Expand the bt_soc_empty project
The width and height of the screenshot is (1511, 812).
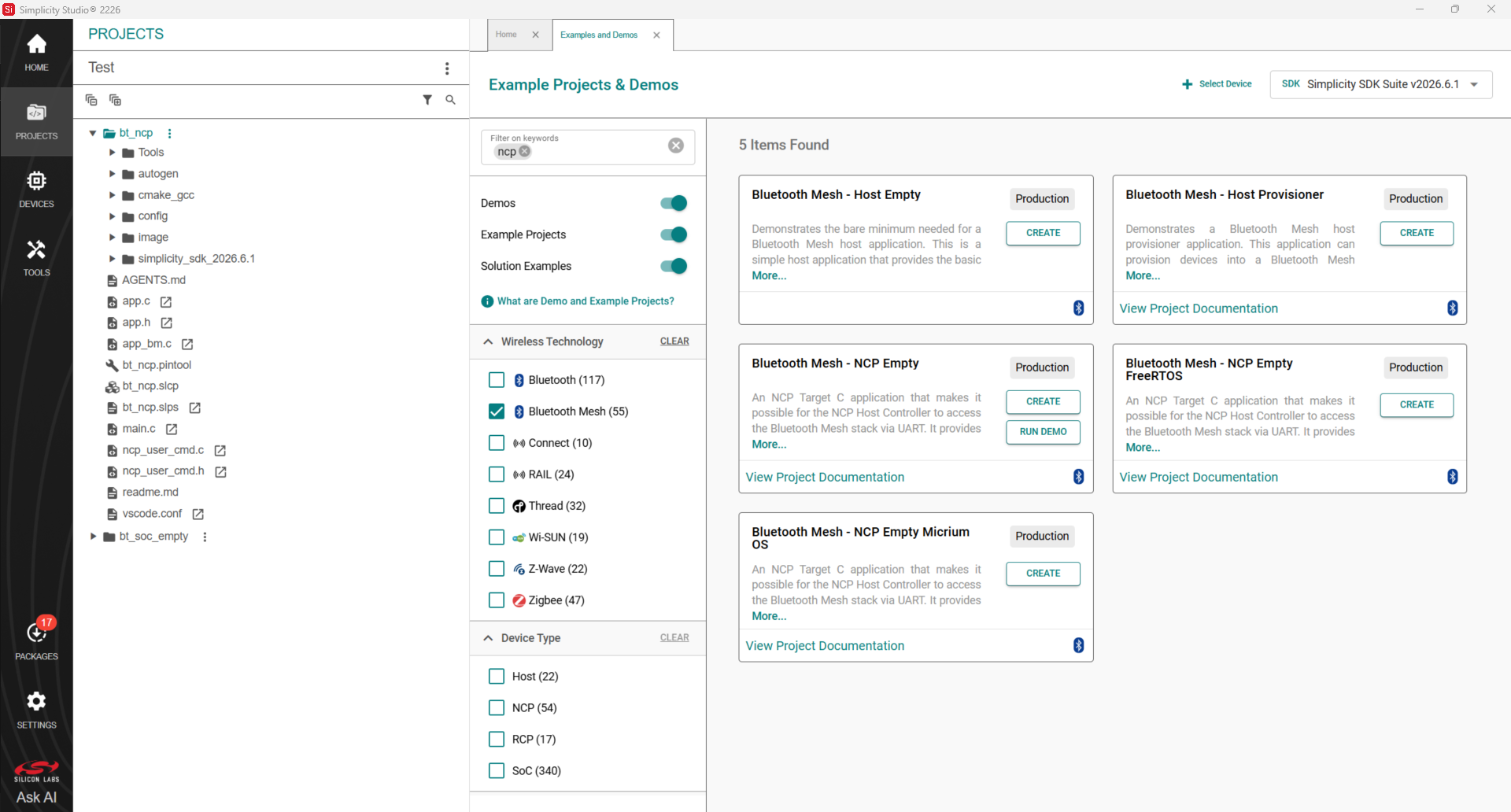coord(93,537)
